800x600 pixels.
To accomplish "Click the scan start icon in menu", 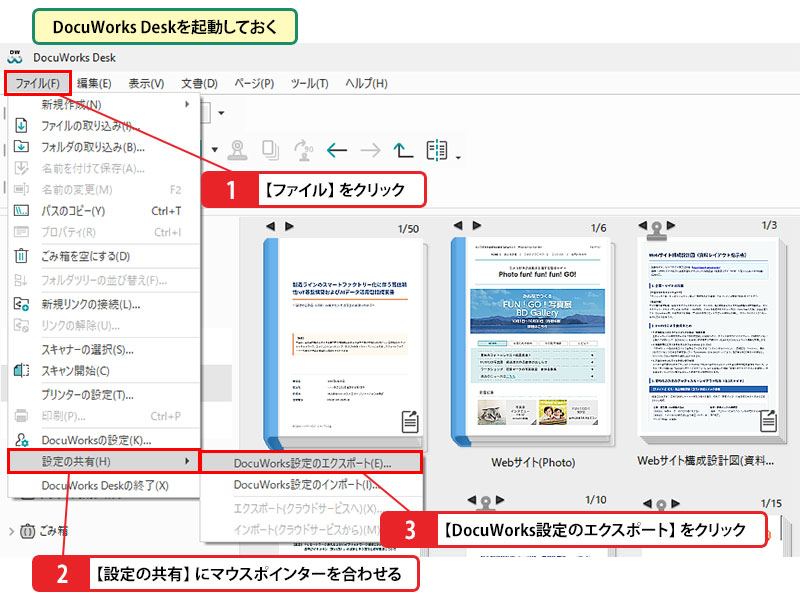I will 21,370.
